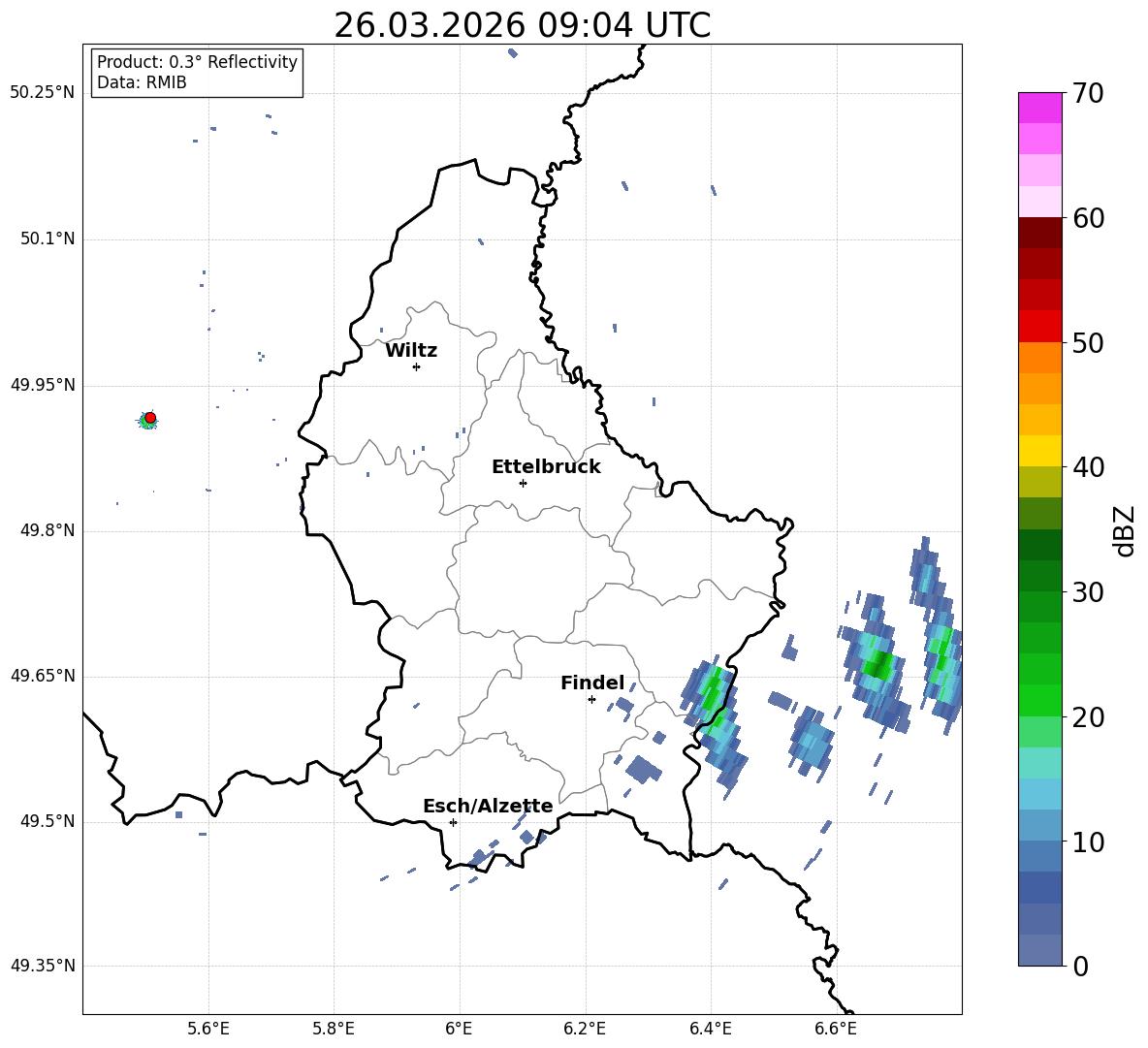Click the yellow colorbar segment above 40
Image resolution: width=1148 pixels, height=1048 pixels.
1039,451
